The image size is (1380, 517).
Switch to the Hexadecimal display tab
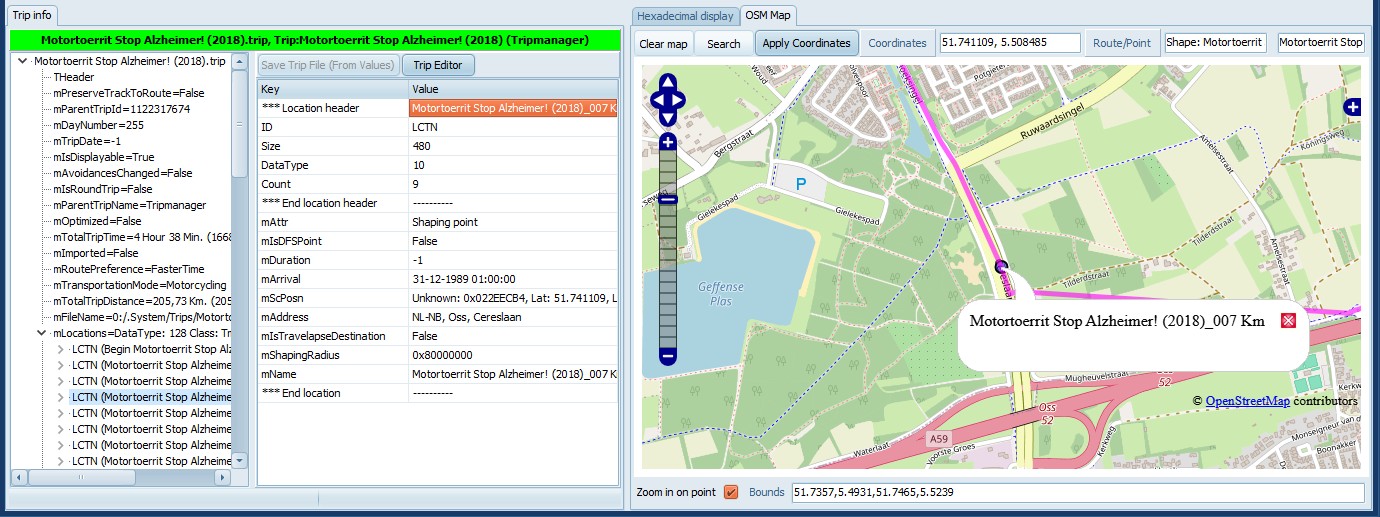point(685,16)
